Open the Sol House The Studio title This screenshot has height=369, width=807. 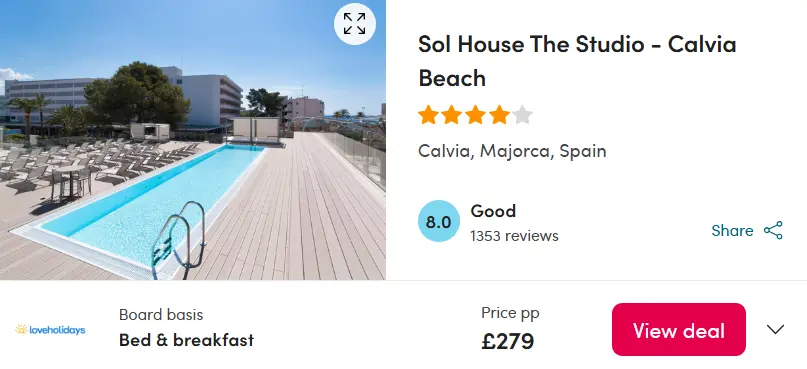coord(577,61)
